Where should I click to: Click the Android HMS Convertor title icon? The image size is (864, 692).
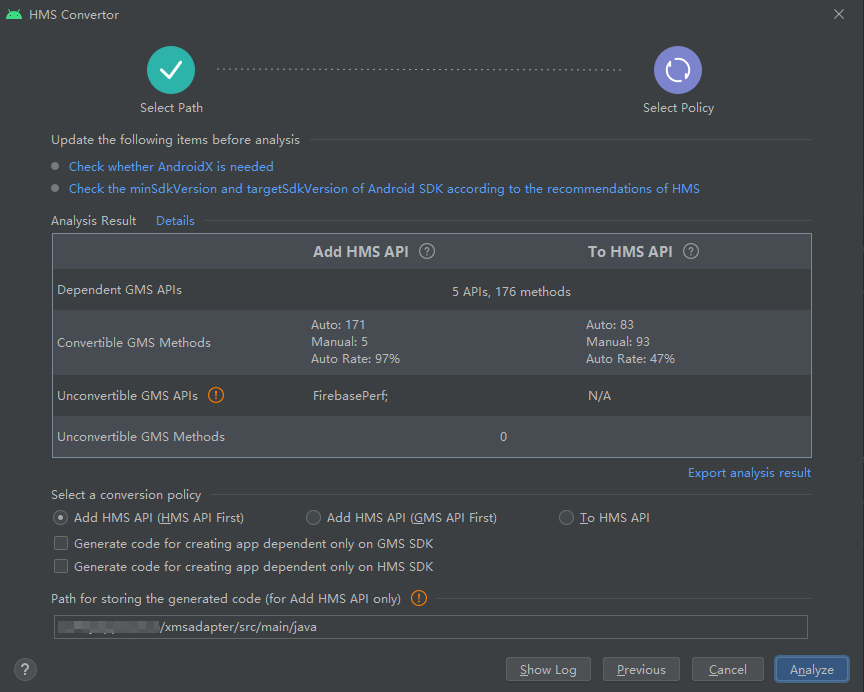pos(14,14)
